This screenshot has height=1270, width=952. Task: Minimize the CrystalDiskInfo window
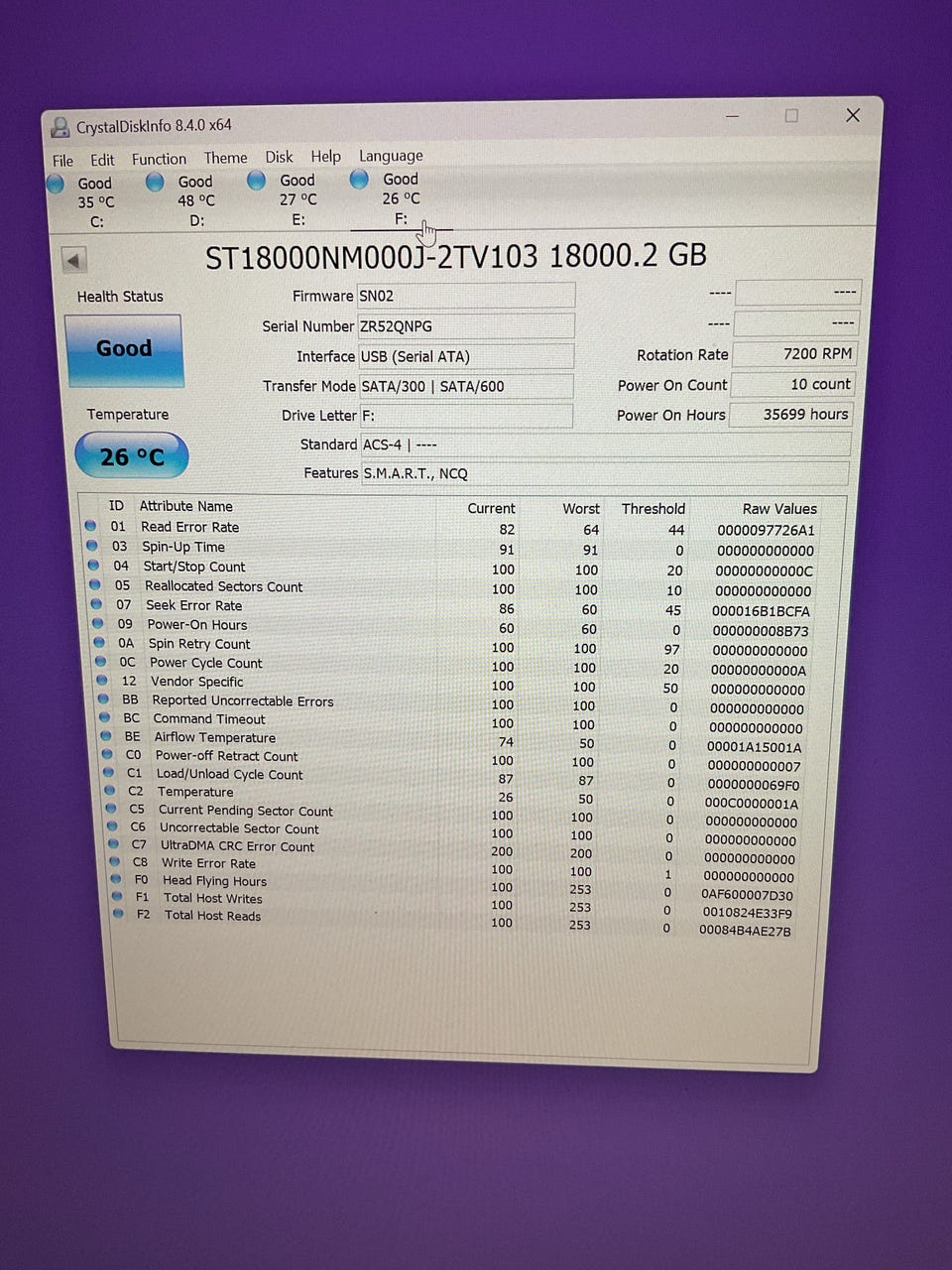coord(732,117)
